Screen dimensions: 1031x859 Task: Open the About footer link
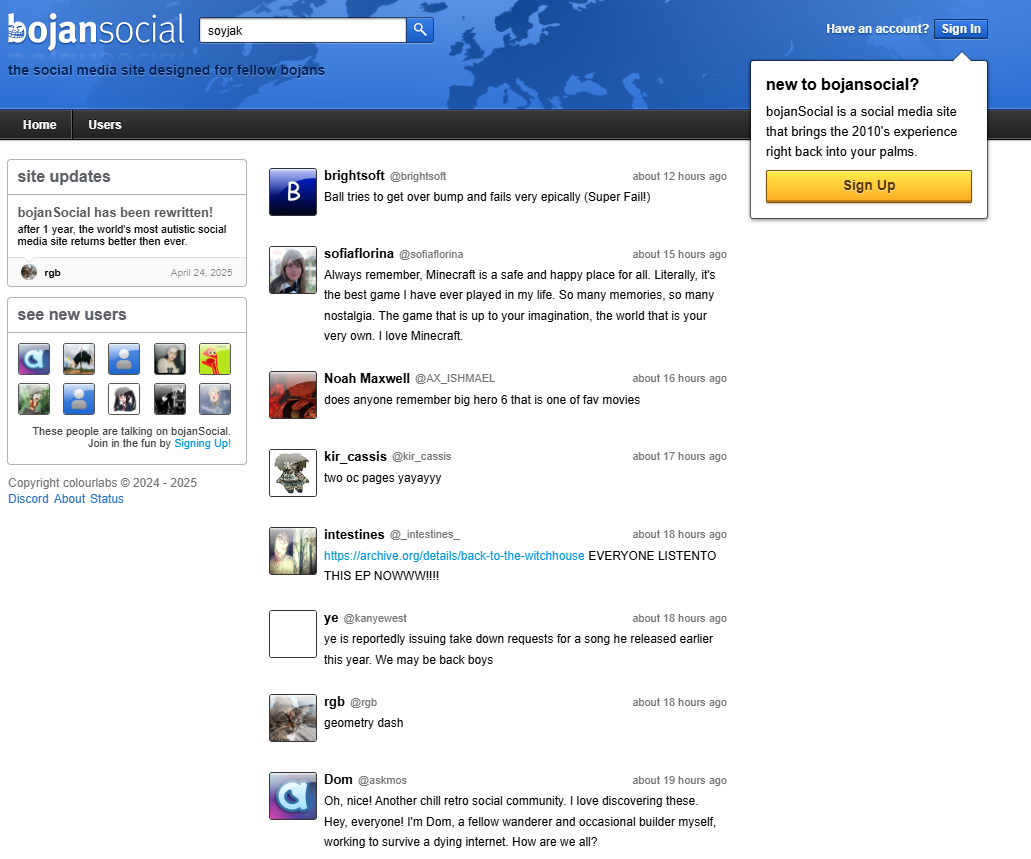[70, 499]
